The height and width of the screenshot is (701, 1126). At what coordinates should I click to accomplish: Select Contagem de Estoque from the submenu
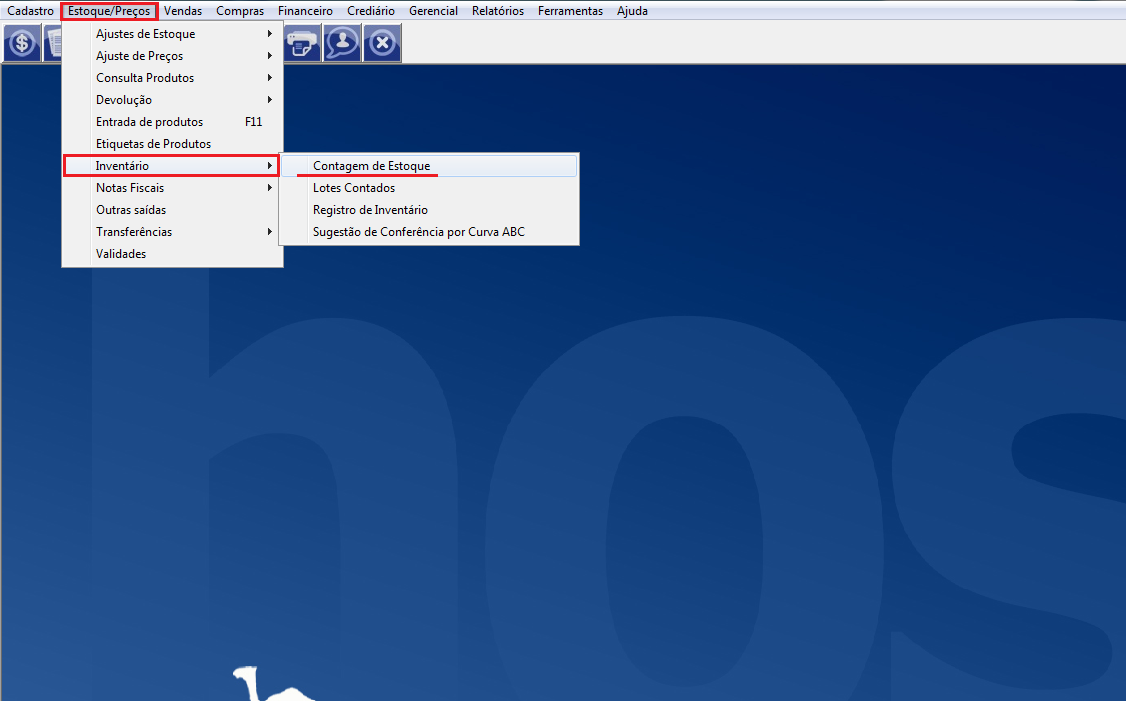pyautogui.click(x=371, y=166)
